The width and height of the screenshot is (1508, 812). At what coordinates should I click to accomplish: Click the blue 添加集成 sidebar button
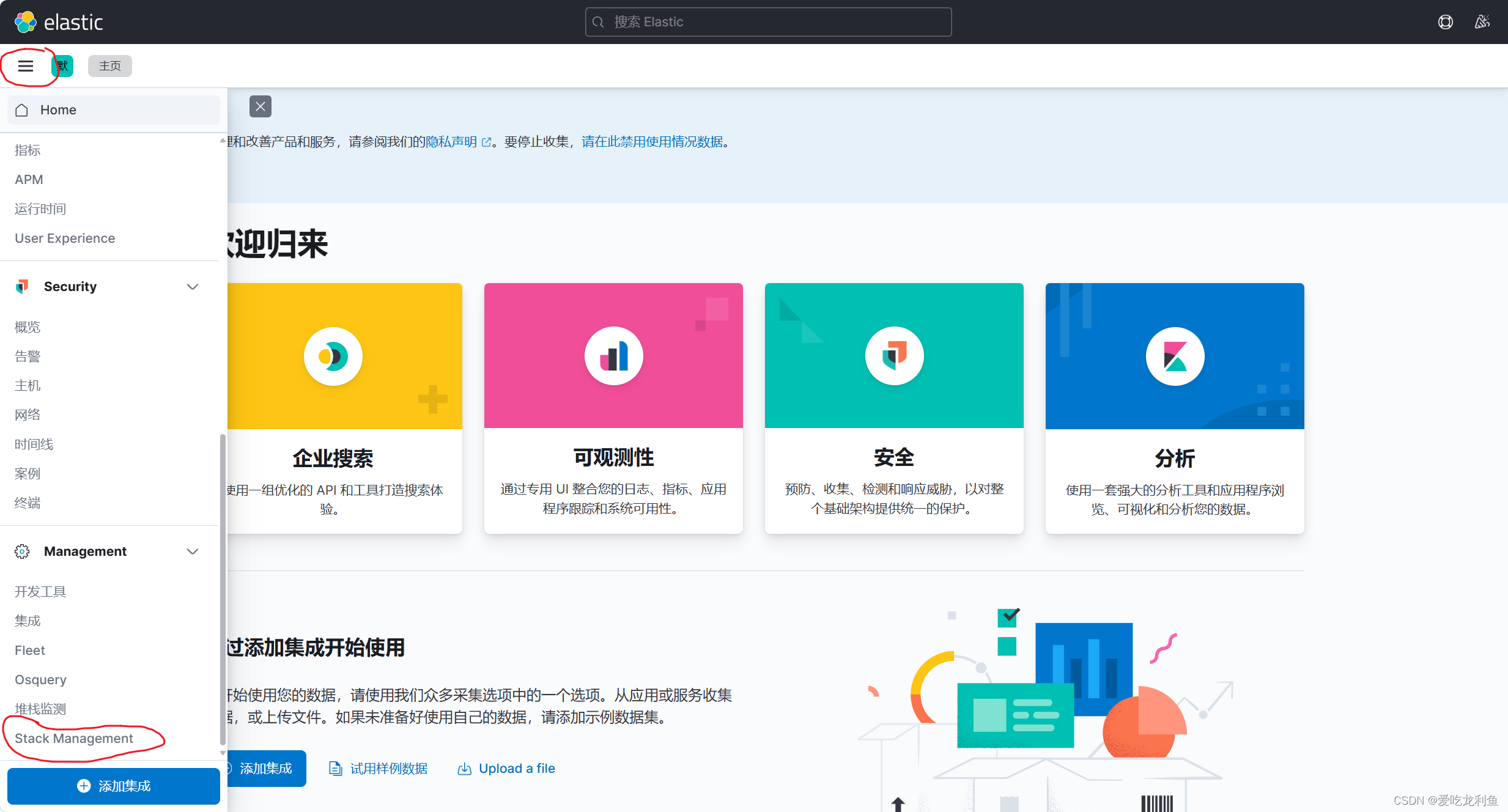114,786
